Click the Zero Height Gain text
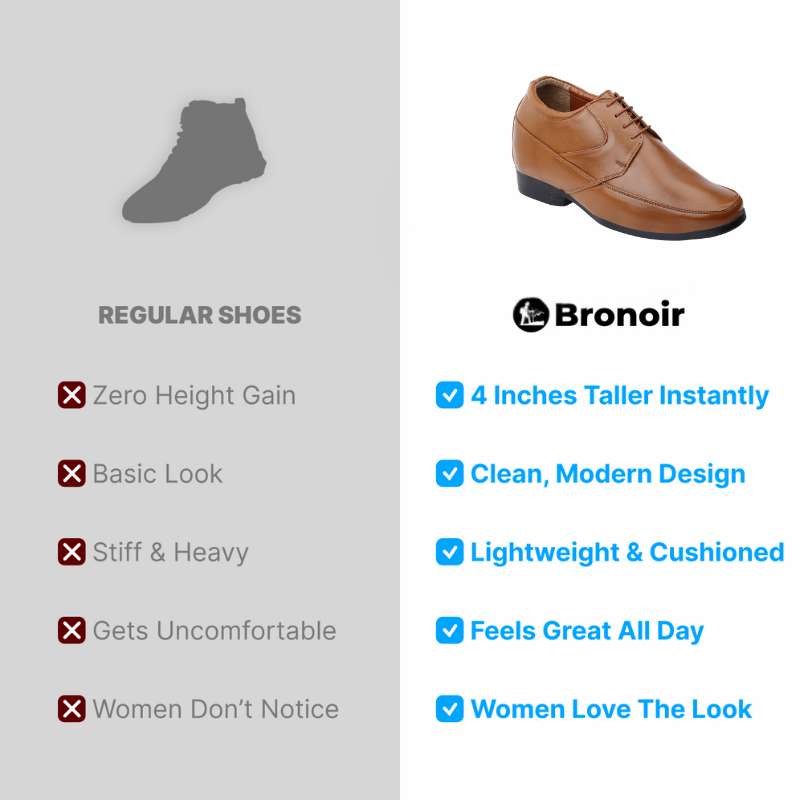Image resolution: width=800 pixels, height=800 pixels. [194, 396]
